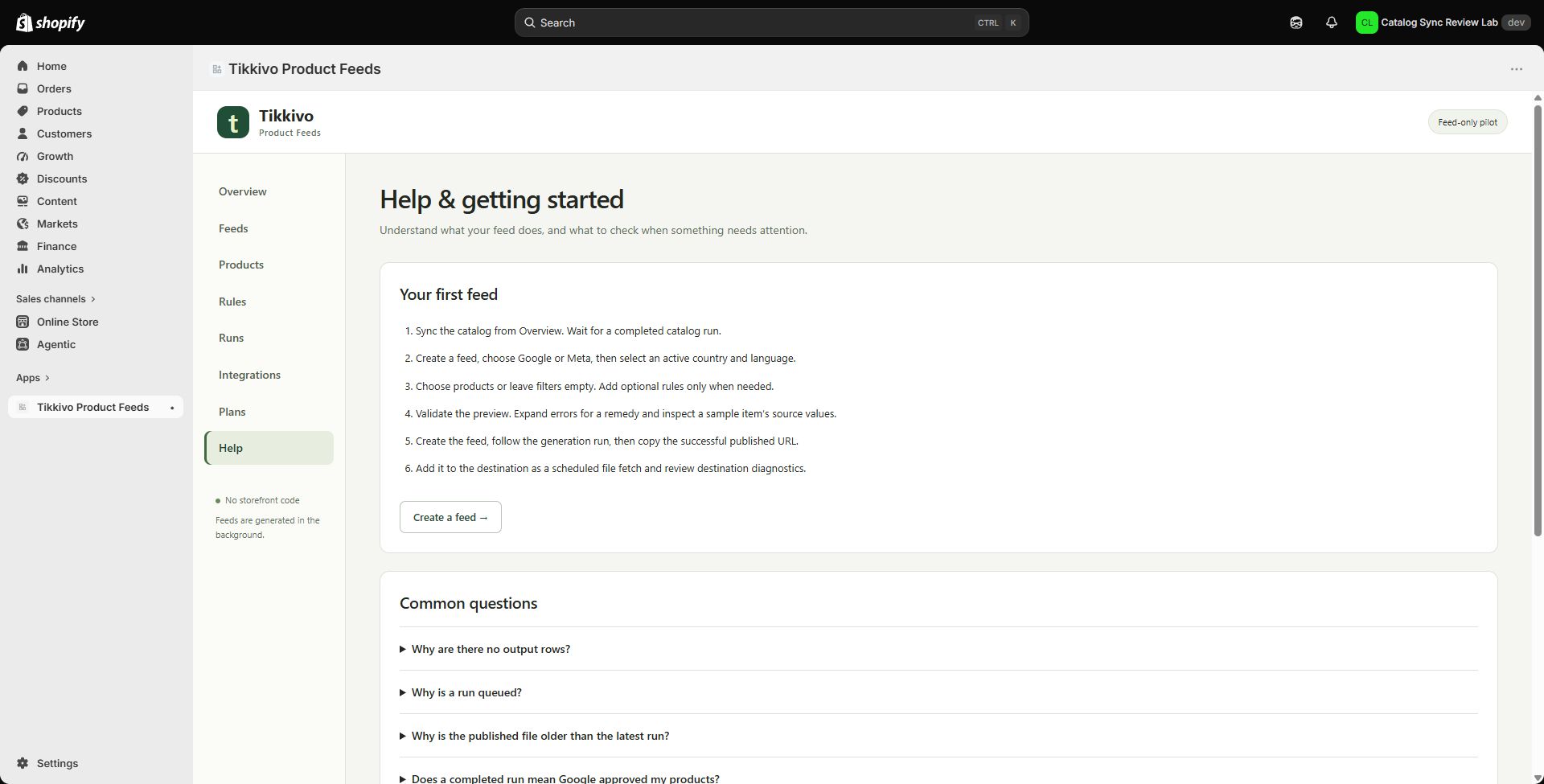The image size is (1544, 784).
Task: Click step 'Add it to the destination'
Action: [610, 468]
